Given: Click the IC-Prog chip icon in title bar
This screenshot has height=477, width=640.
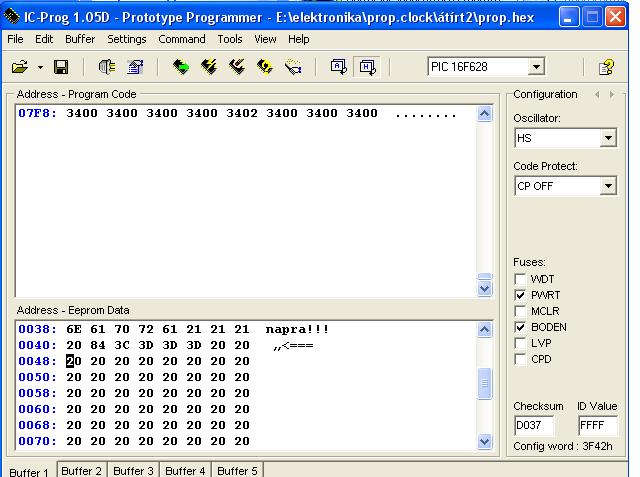Looking at the screenshot, I should (11, 16).
